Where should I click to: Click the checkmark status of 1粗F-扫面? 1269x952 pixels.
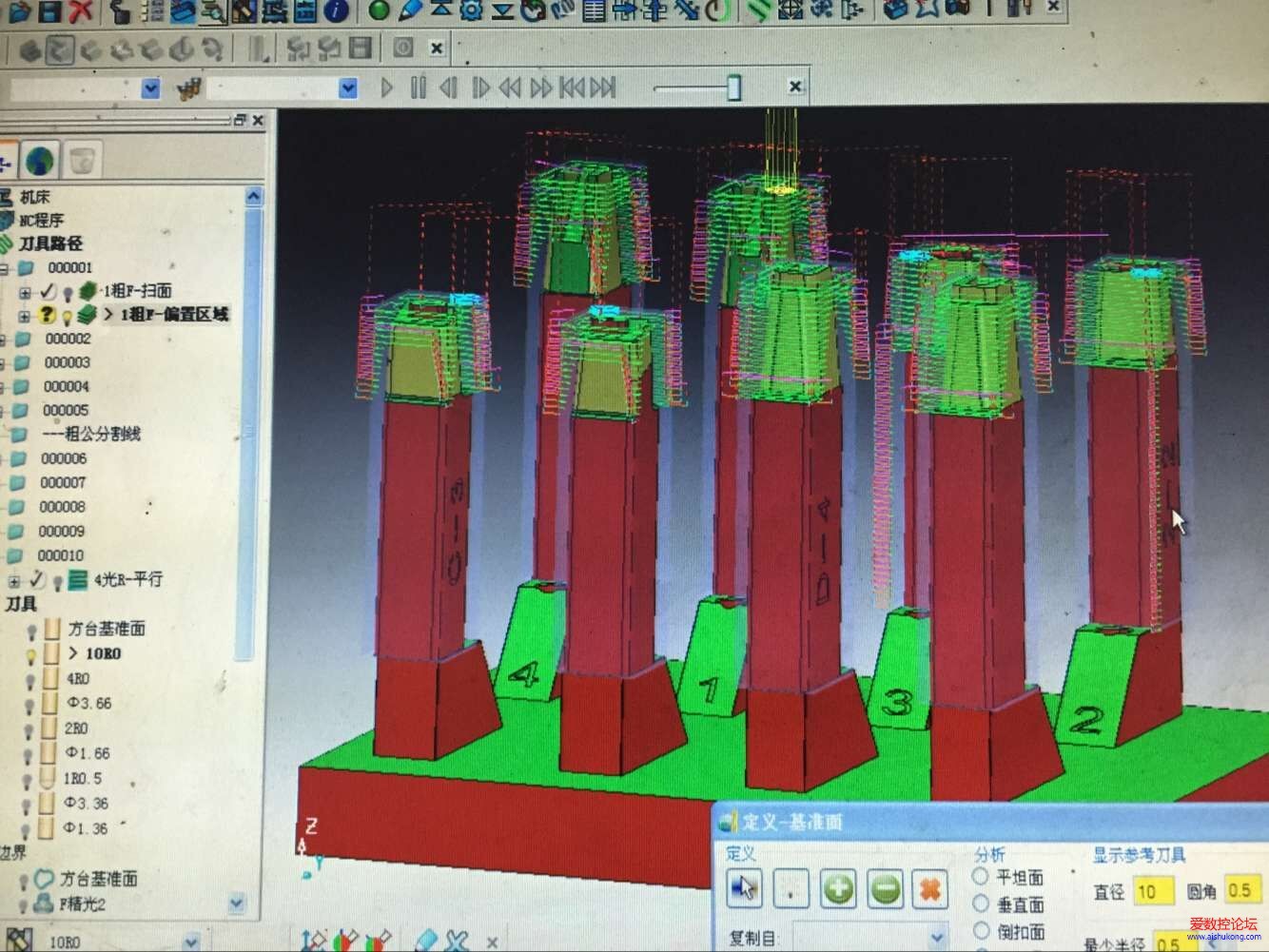pyautogui.click(x=48, y=291)
